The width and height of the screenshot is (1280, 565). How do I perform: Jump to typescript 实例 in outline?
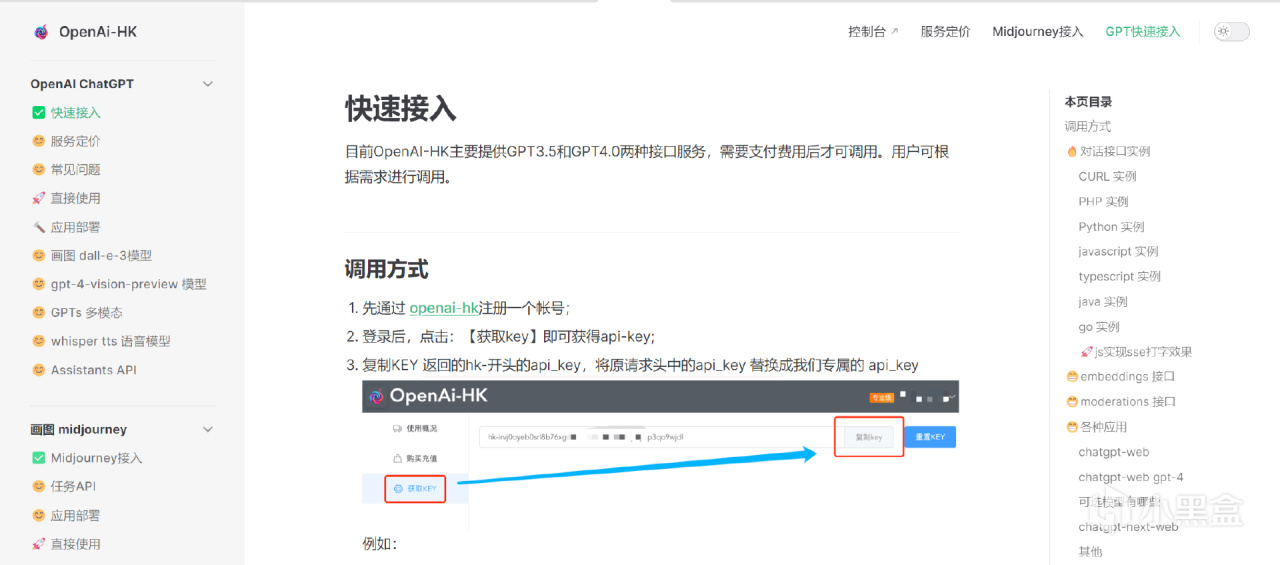coord(1120,276)
